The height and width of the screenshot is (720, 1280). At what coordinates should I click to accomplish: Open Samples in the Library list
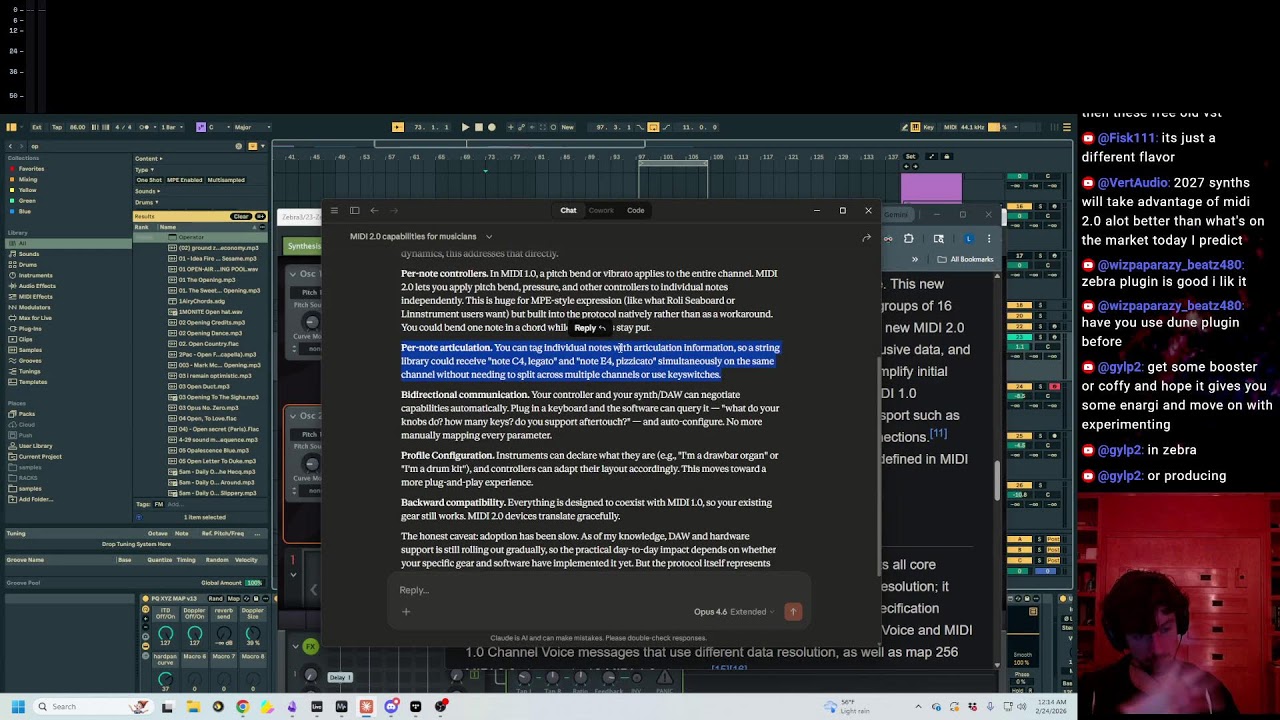pos(30,350)
